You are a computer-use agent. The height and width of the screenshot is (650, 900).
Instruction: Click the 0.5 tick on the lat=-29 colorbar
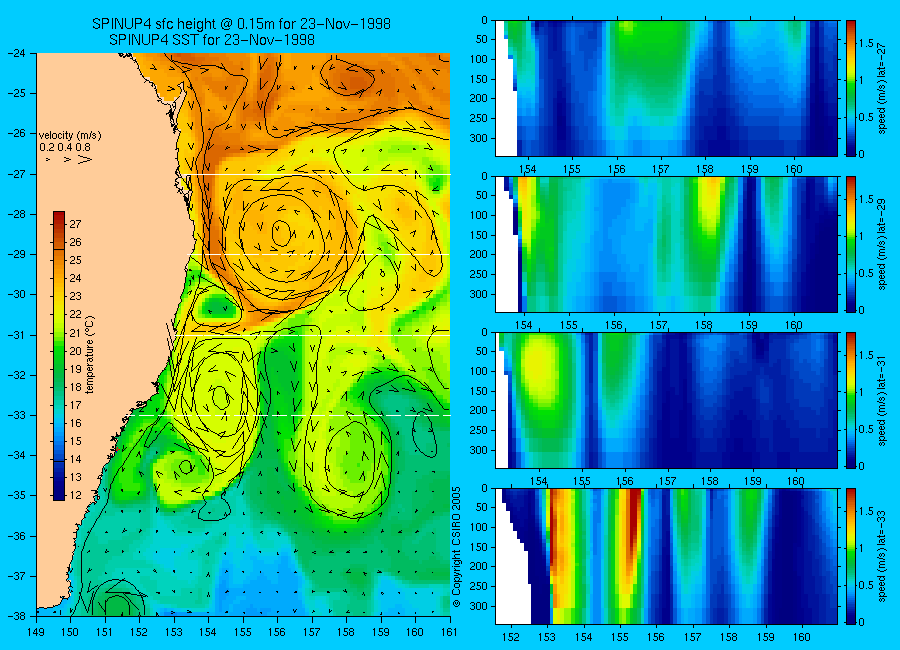867,273
